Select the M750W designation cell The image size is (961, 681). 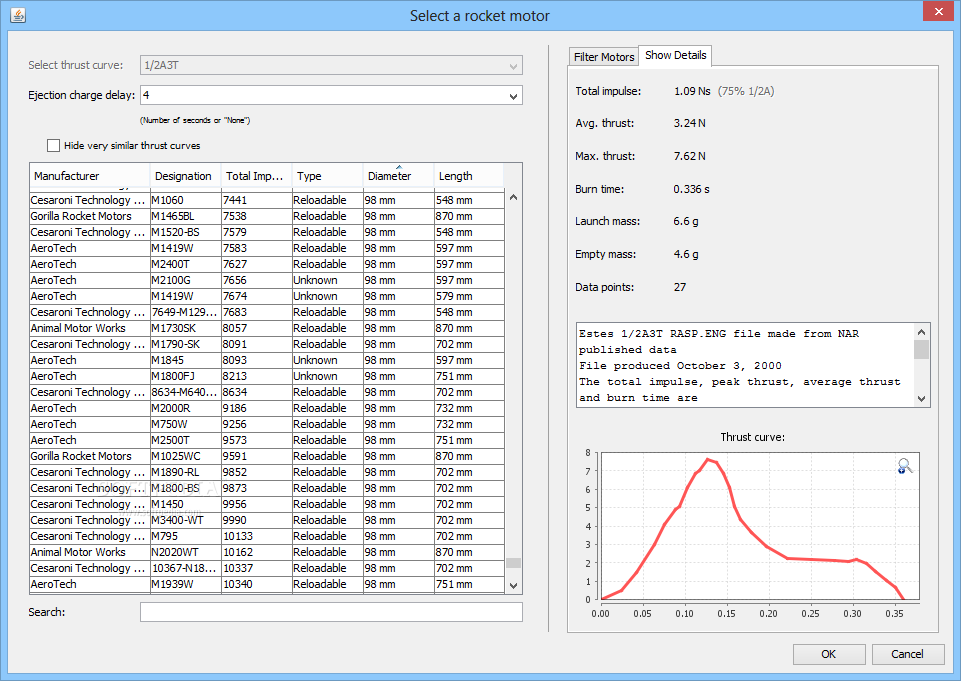(186, 424)
